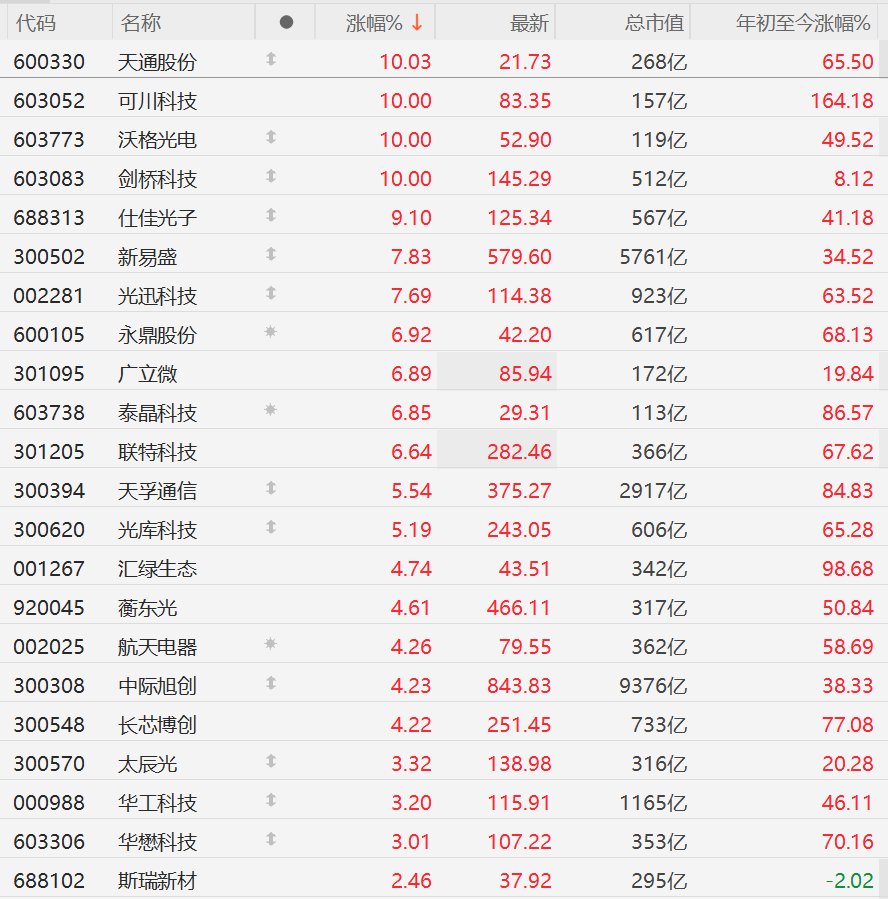888x899 pixels.
Task: Click the black dot column header
Action: pos(286,22)
